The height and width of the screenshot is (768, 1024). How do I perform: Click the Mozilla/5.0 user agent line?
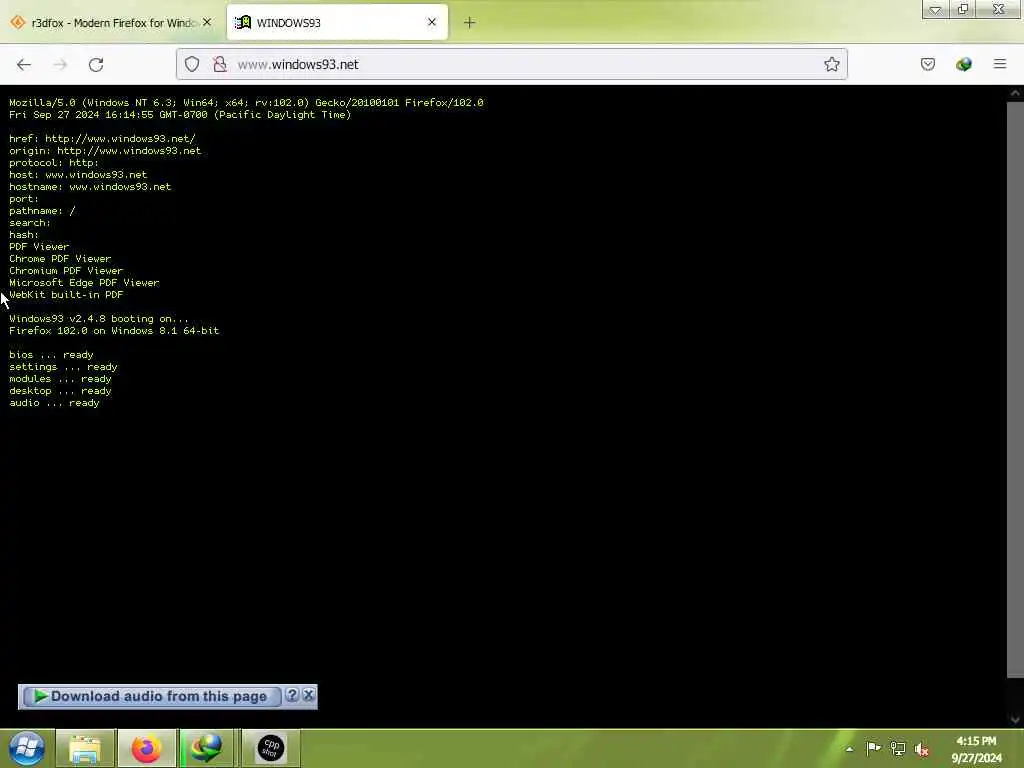[246, 103]
